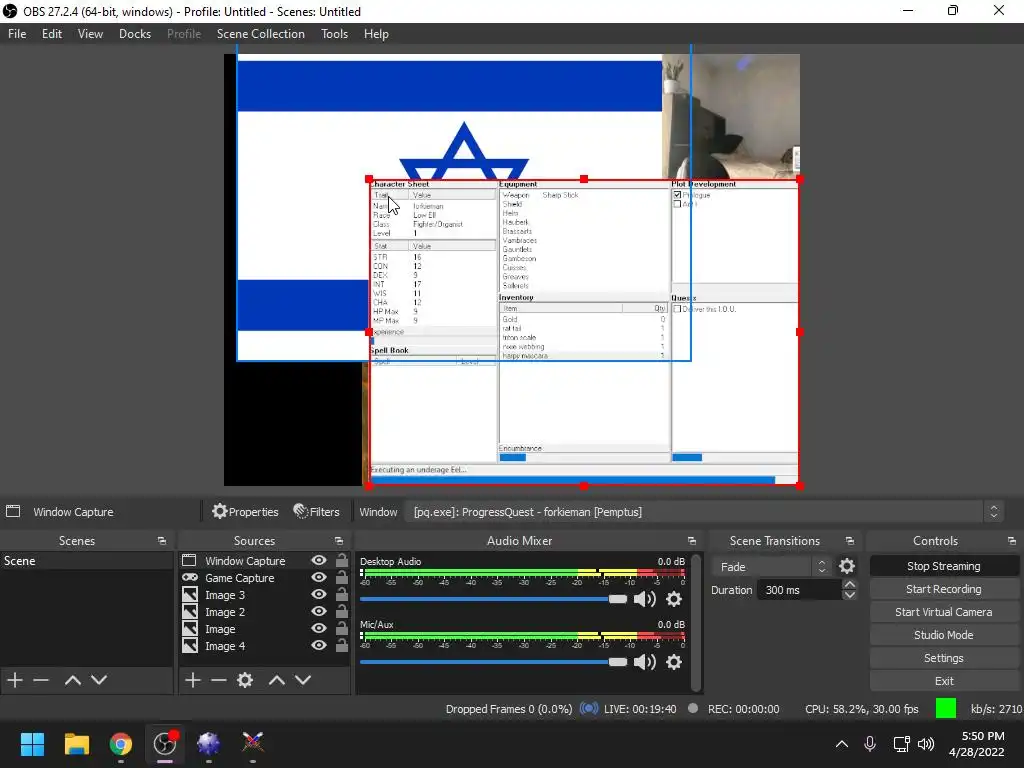The image size is (1024, 768).
Task: Mute Mic/Aux audio
Action: click(x=645, y=662)
